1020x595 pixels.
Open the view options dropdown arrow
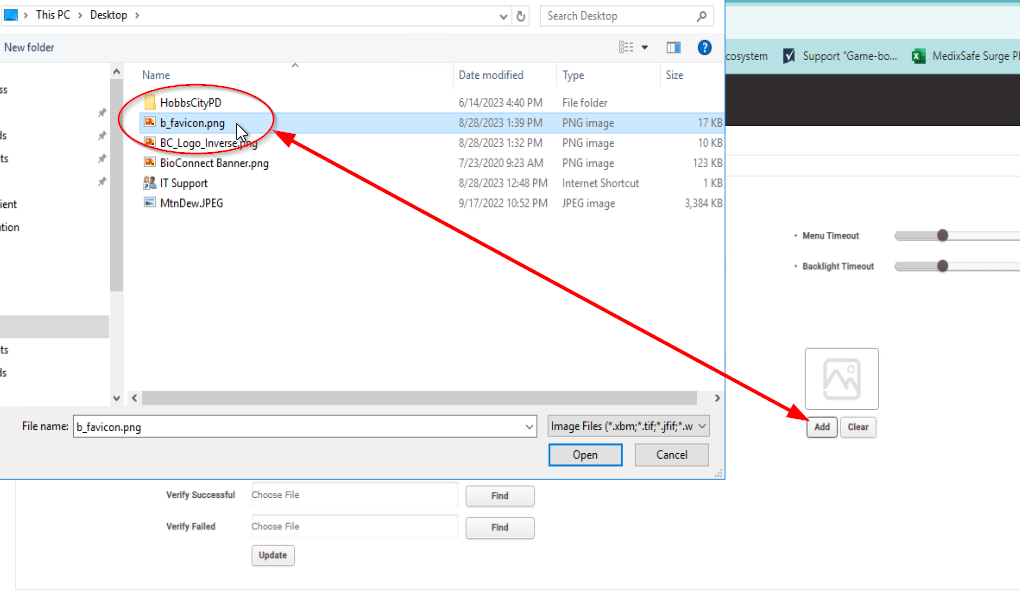click(x=645, y=47)
